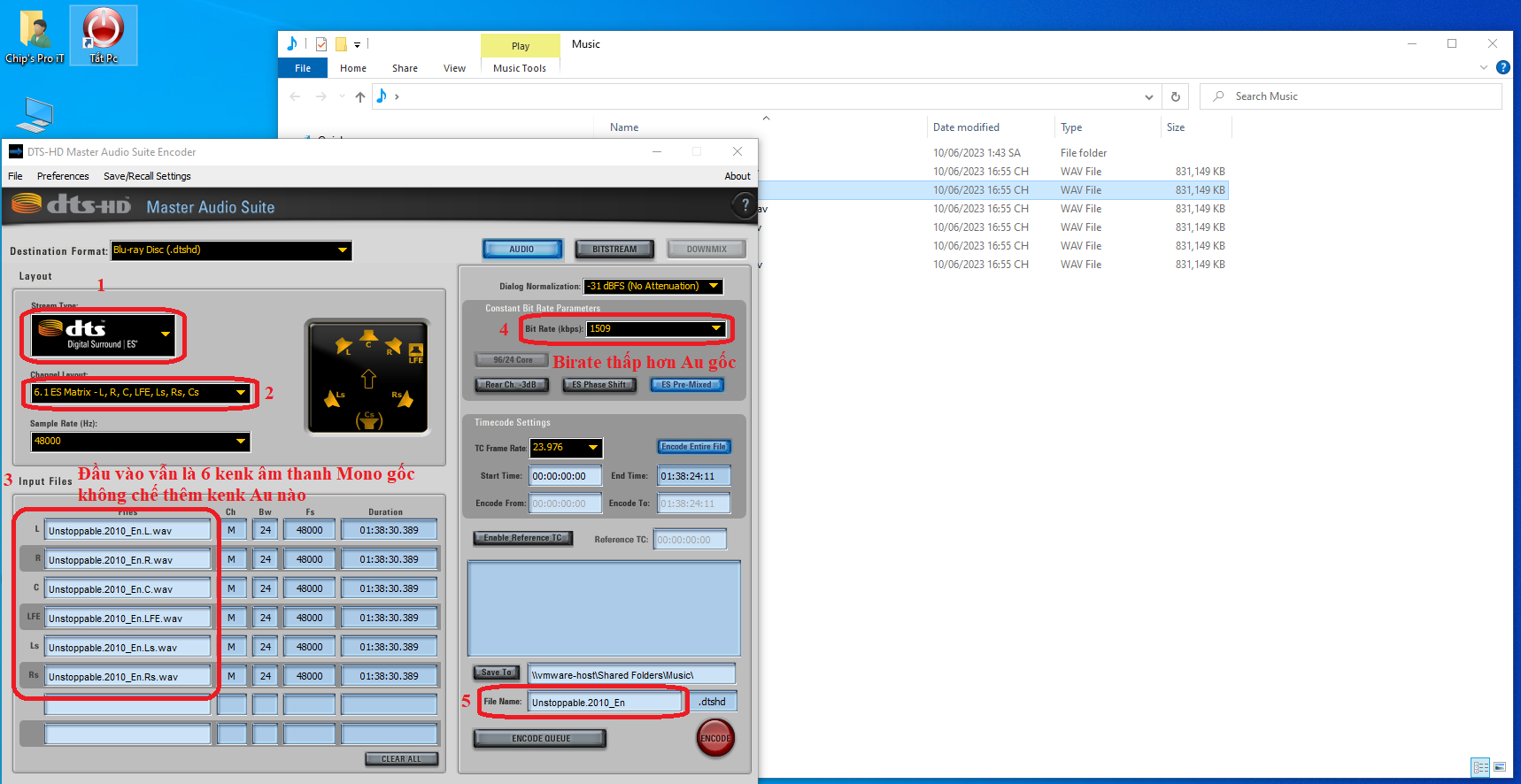The width and height of the screenshot is (1521, 784).
Task: Select the Cs center surround speaker icon
Action: (x=369, y=419)
